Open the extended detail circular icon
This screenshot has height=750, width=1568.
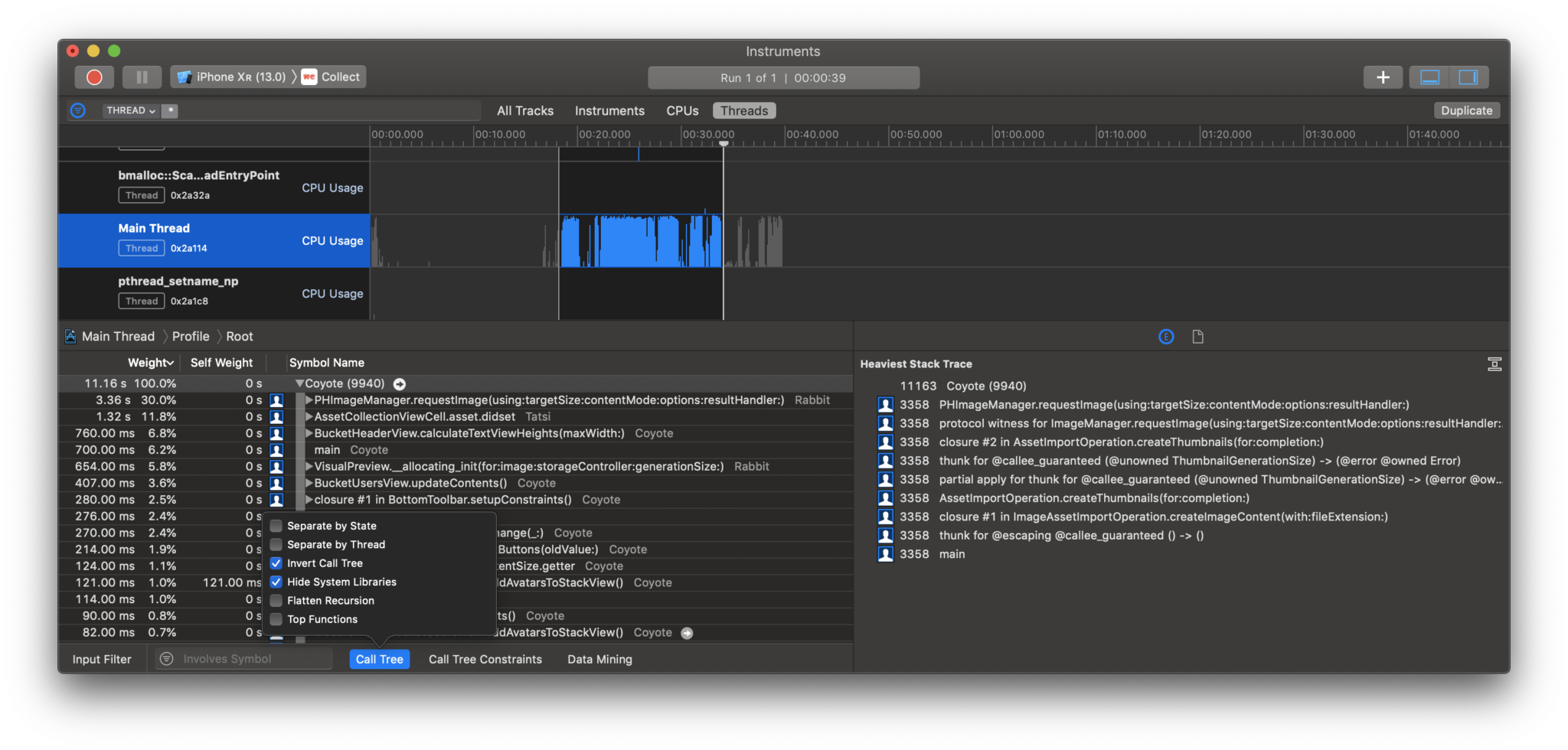[1166, 337]
